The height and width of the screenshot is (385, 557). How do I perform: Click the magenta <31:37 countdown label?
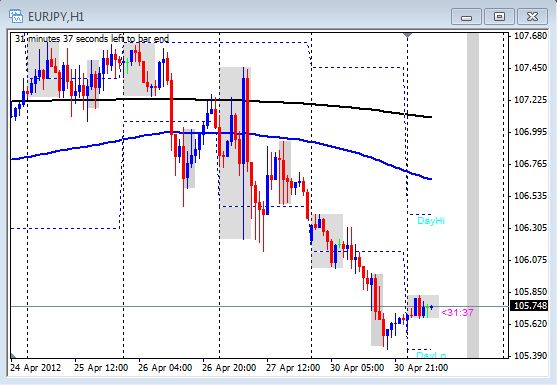coord(457,313)
